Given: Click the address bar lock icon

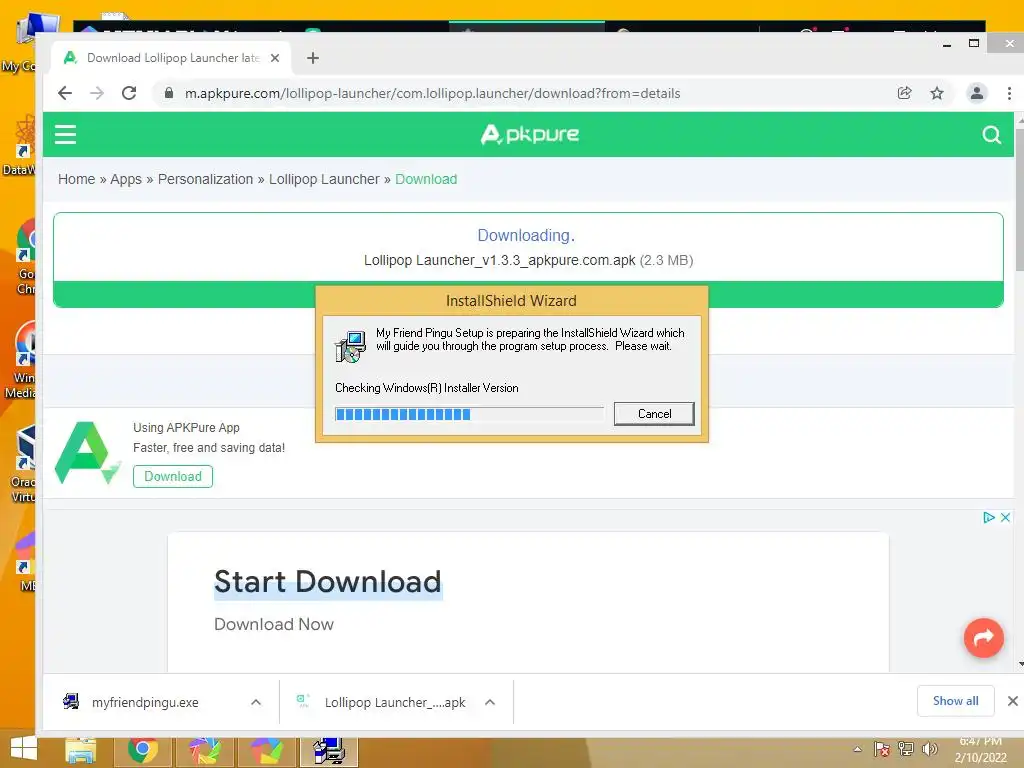Looking at the screenshot, I should [169, 93].
